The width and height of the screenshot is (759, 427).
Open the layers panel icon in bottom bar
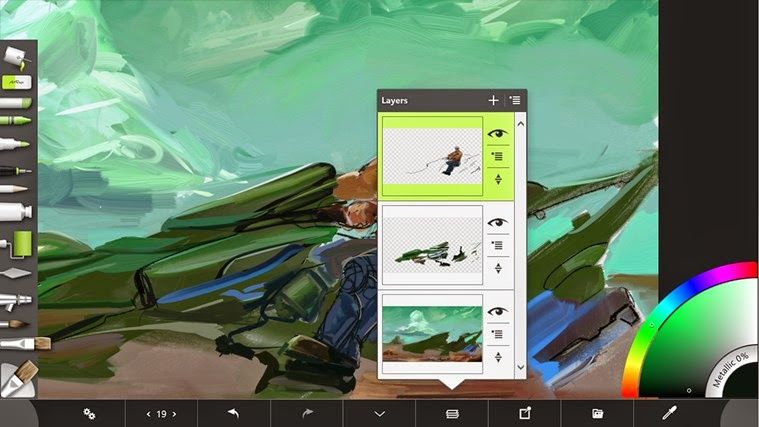tap(452, 414)
